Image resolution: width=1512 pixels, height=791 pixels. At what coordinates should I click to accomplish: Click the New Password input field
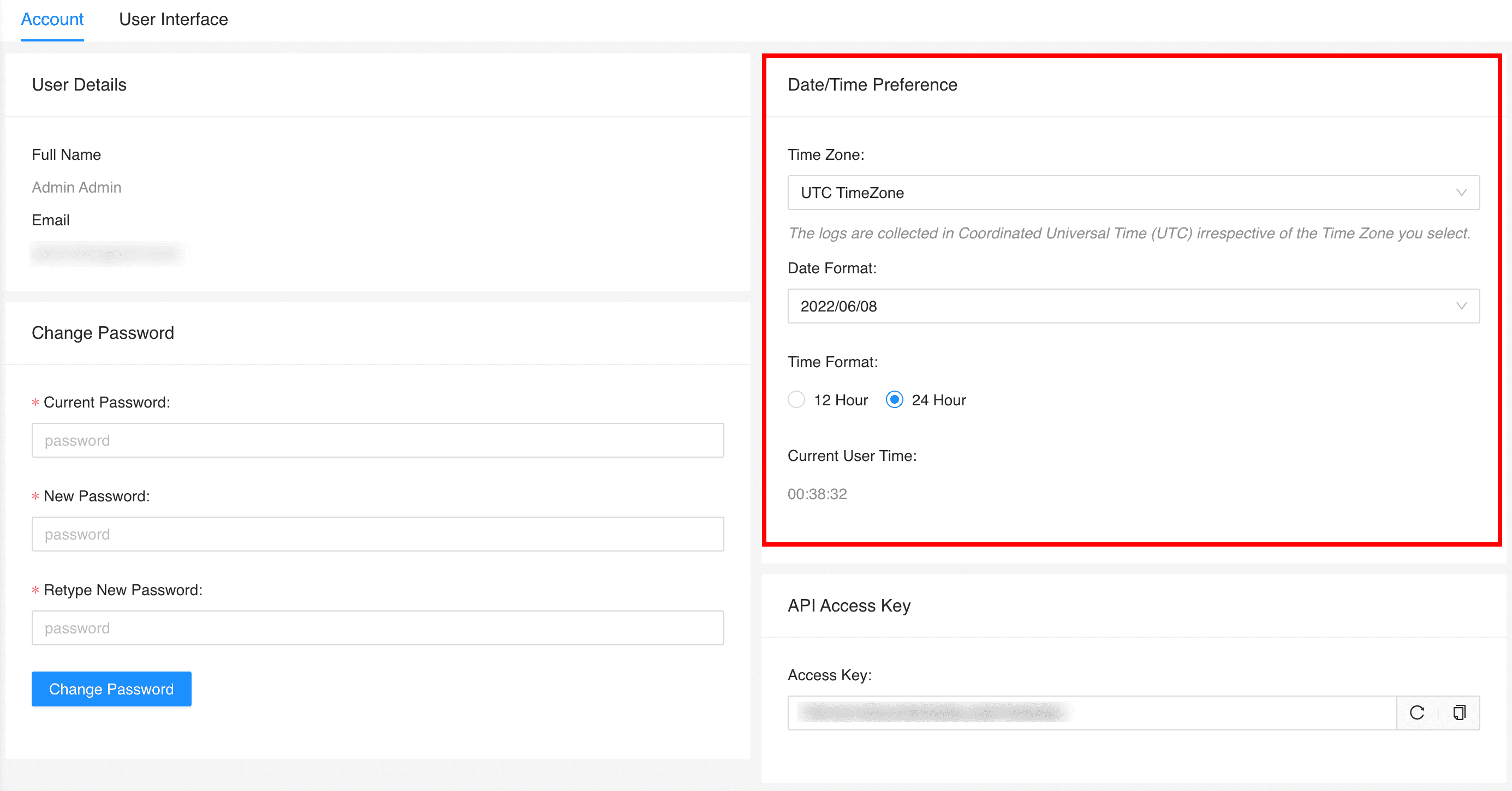click(377, 534)
